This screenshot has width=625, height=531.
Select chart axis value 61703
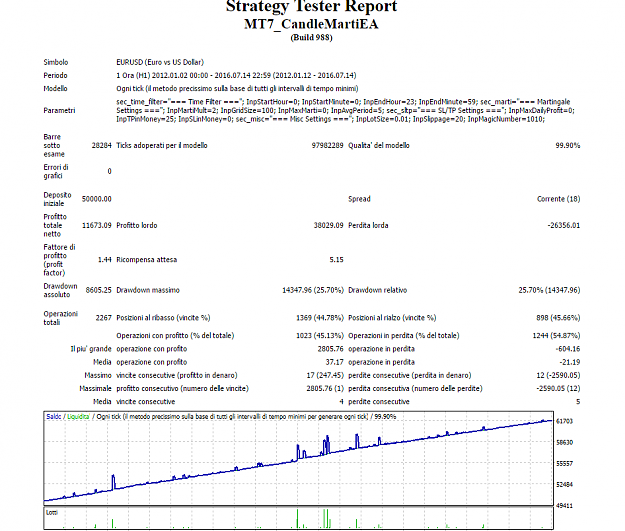tap(564, 421)
